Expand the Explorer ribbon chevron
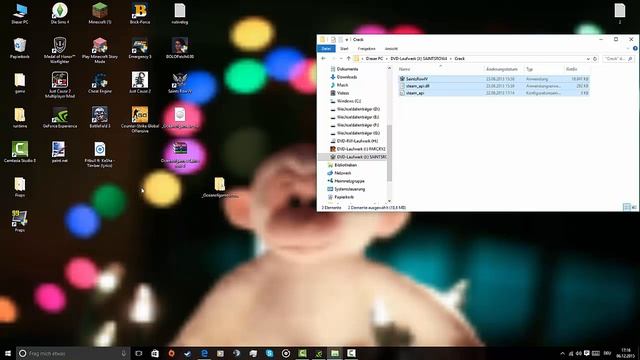Screen dimensions: 640x360 [x=628, y=49]
